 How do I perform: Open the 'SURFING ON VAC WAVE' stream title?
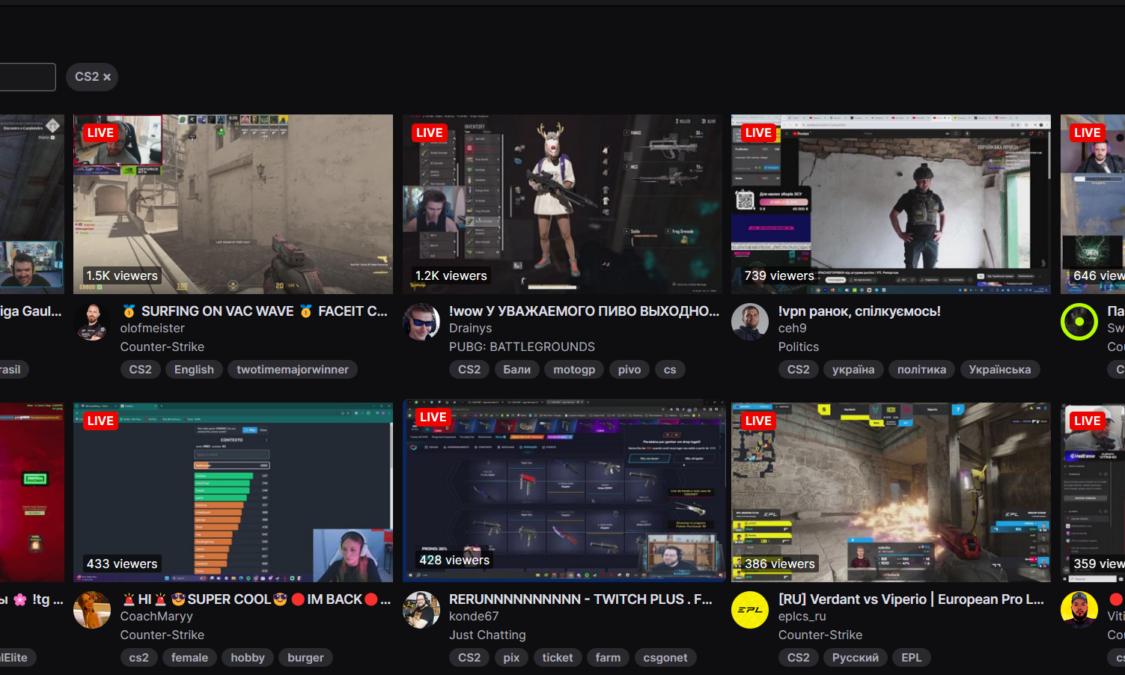point(255,311)
